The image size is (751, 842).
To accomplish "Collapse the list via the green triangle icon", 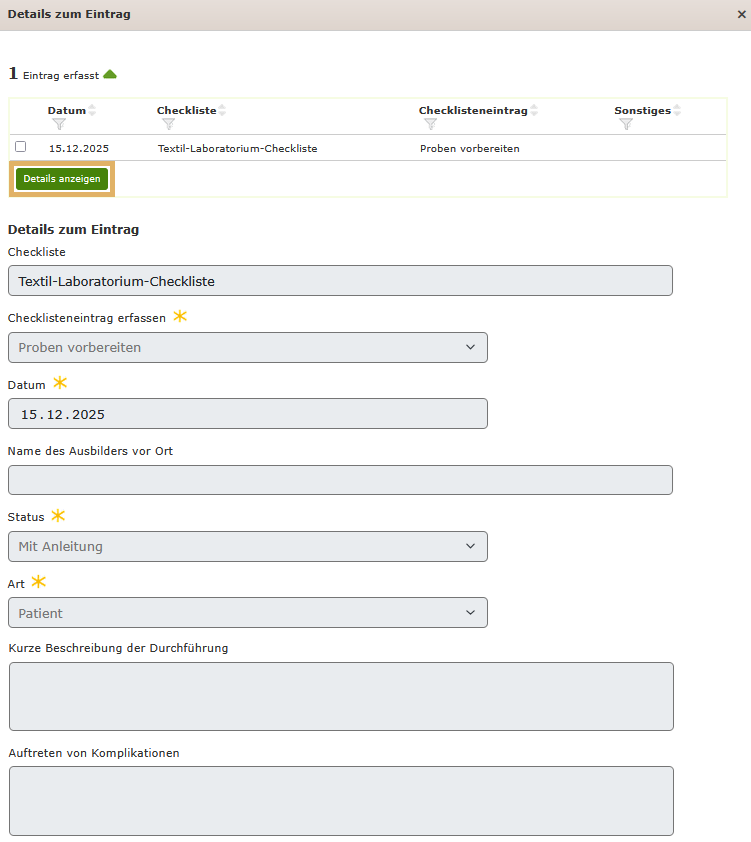I will [110, 73].
